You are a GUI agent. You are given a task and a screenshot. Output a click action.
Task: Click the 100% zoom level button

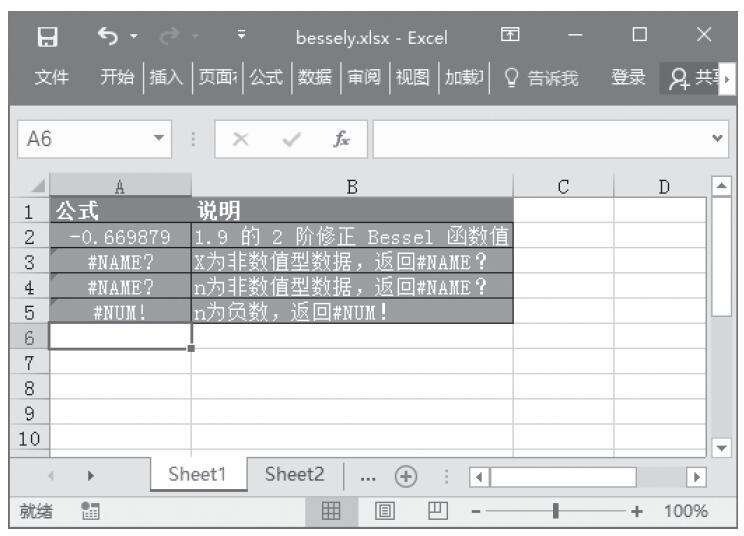pyautogui.click(x=686, y=511)
